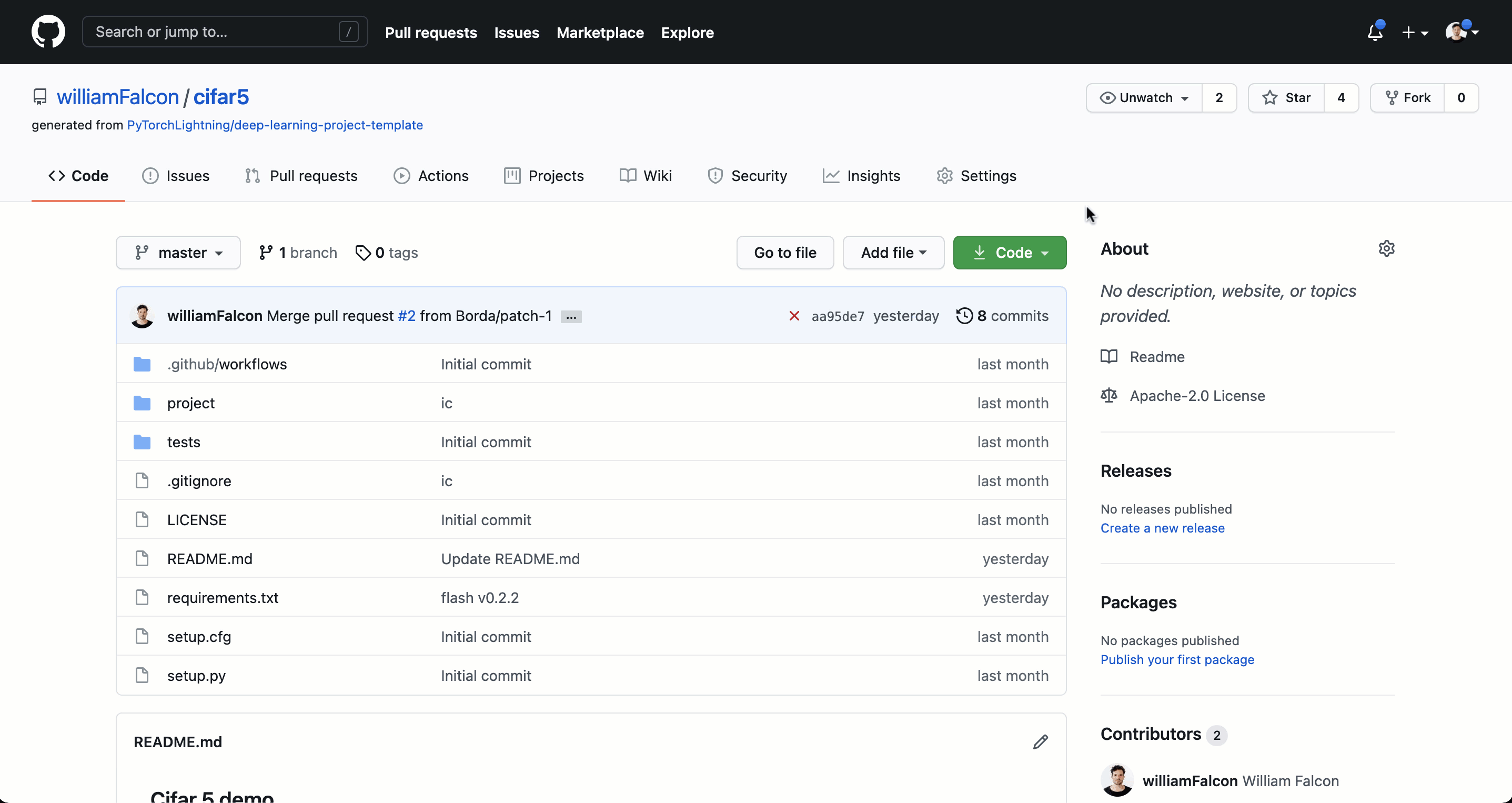Click Create a new release

(1162, 528)
